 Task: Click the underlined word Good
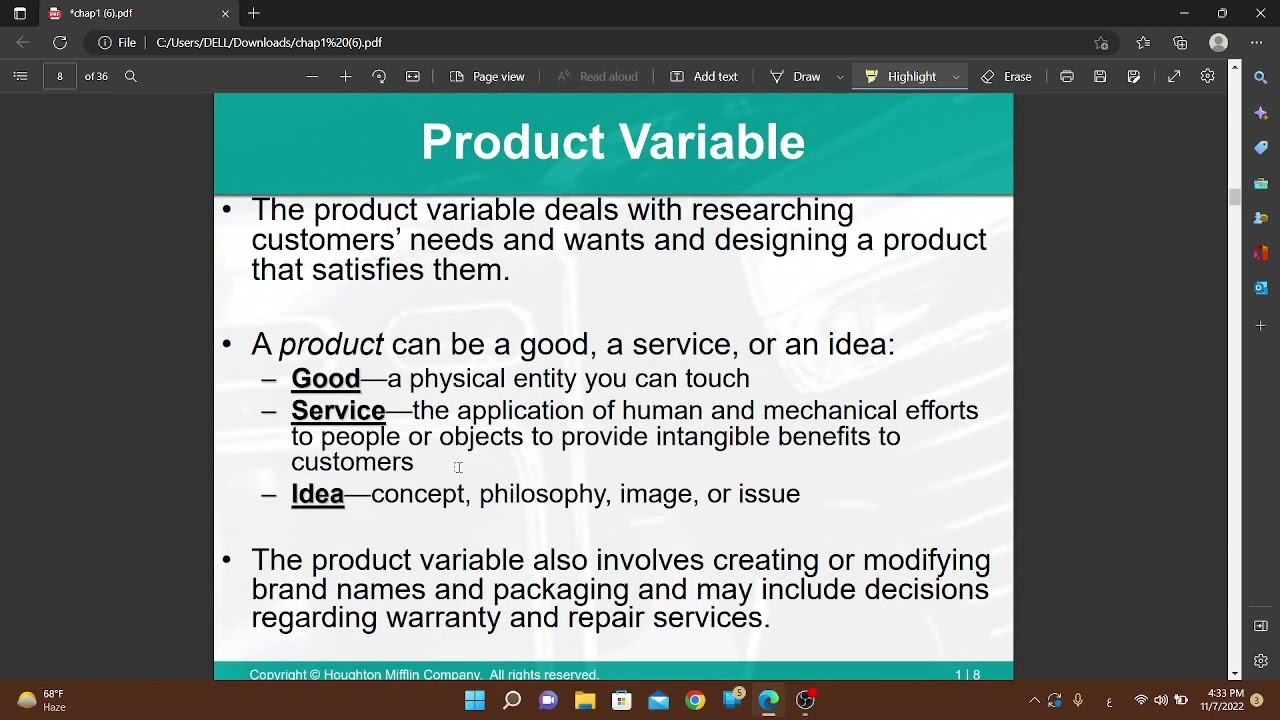(x=325, y=379)
